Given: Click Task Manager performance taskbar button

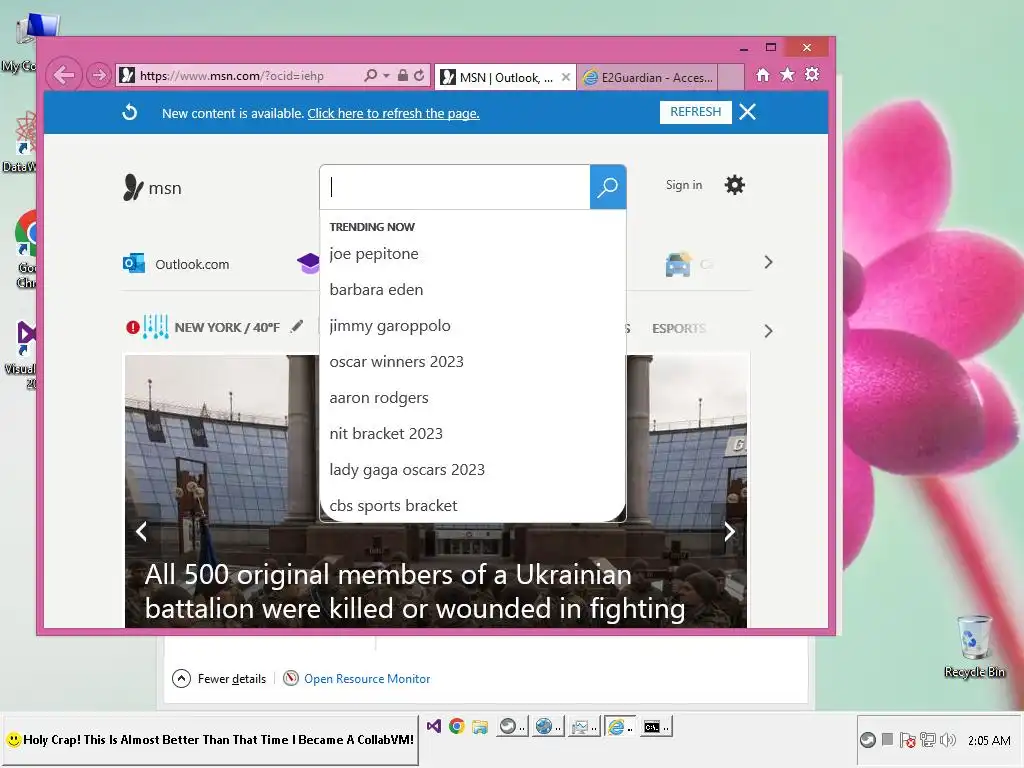Looking at the screenshot, I should point(583,727).
